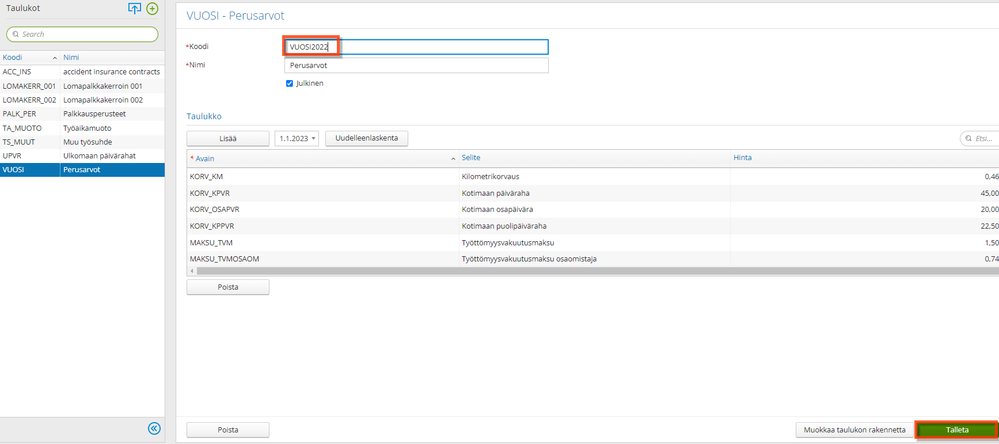Screen dimensions: 999x444
Task: Add a new table with plus icon
Action: [152, 8]
